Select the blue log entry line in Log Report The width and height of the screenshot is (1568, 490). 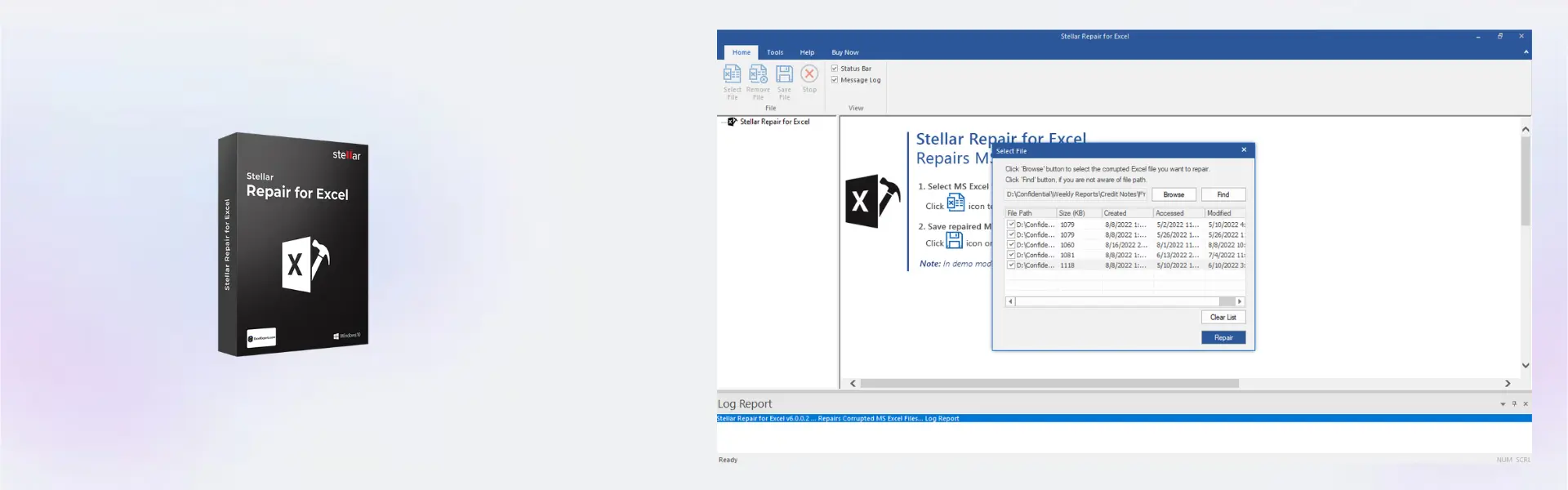[1124, 418]
